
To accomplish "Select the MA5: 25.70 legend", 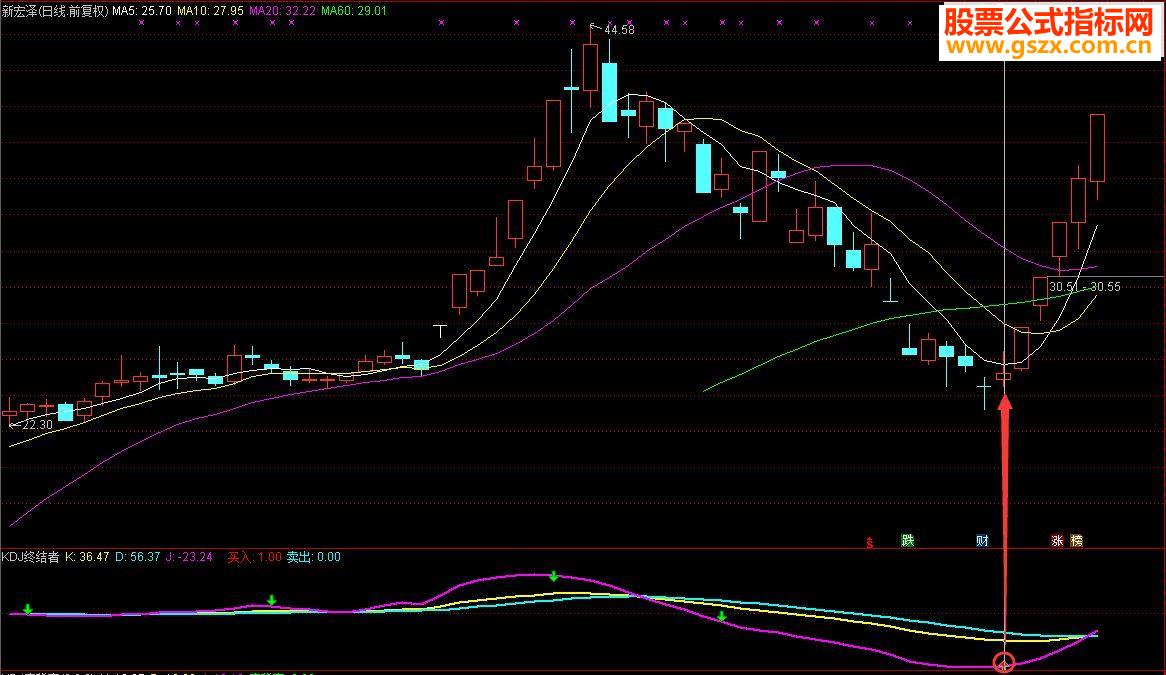I will pyautogui.click(x=142, y=10).
